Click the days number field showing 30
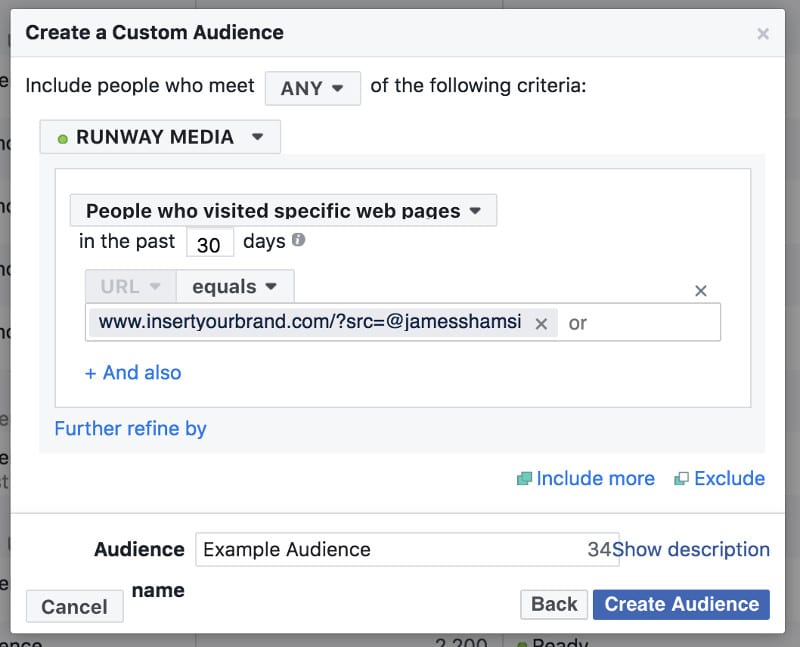 click(210, 243)
